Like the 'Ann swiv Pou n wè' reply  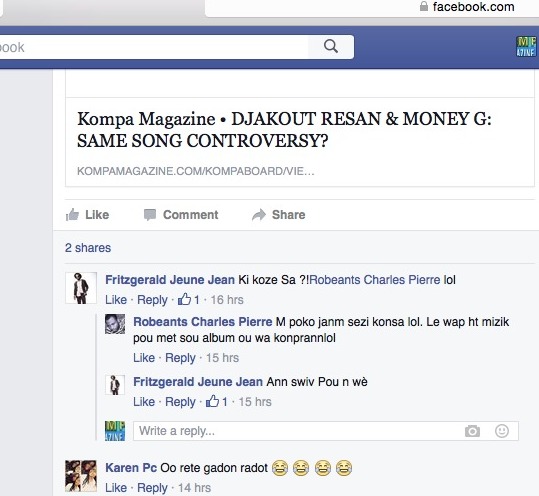pyautogui.click(x=144, y=402)
